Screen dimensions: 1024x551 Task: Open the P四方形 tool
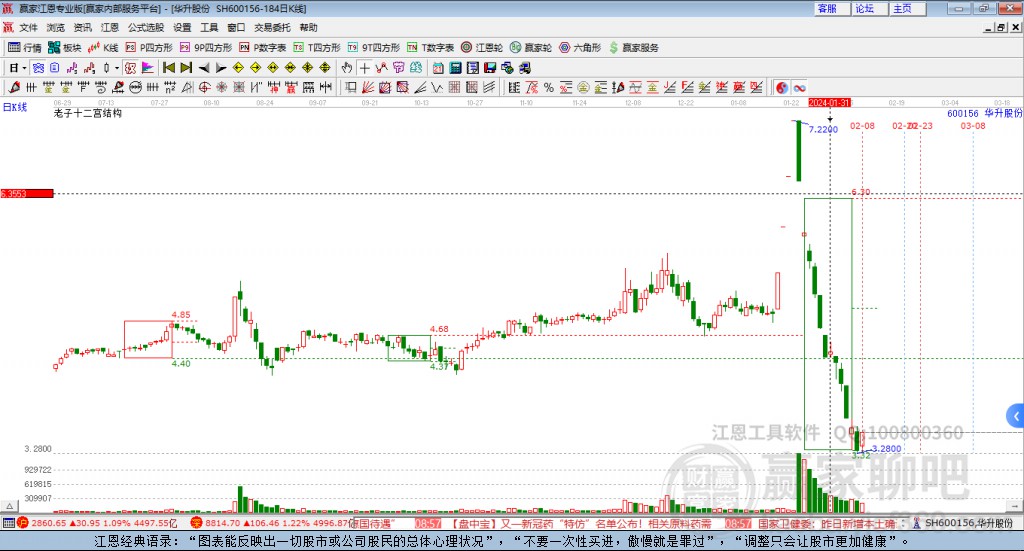148,48
